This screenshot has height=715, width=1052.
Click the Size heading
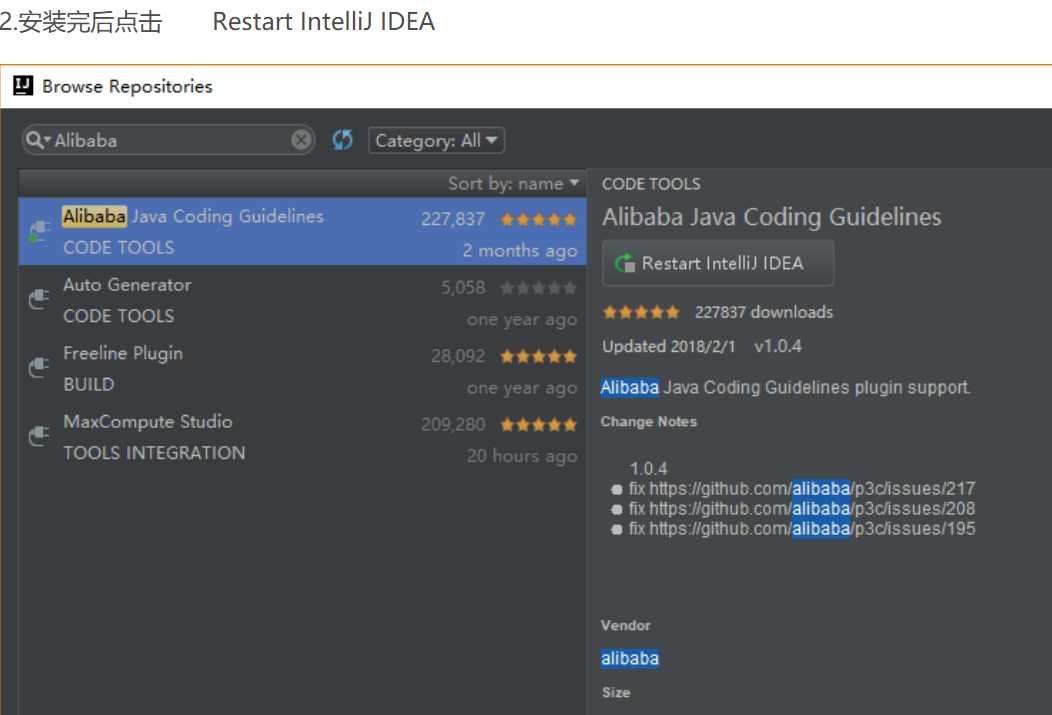coord(616,692)
